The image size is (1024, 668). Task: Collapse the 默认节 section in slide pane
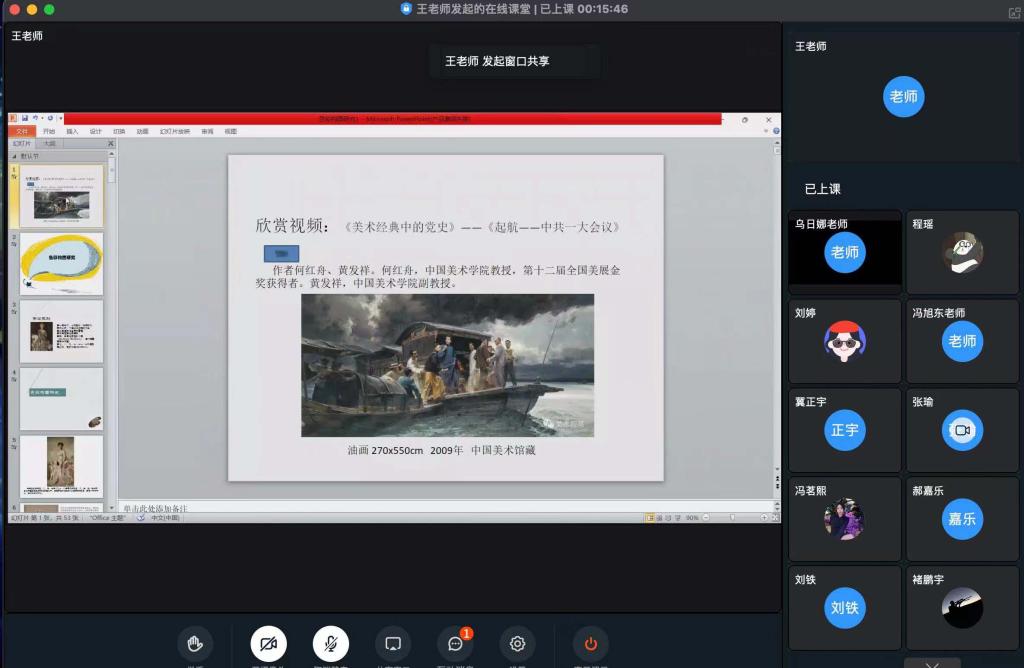click(14, 156)
